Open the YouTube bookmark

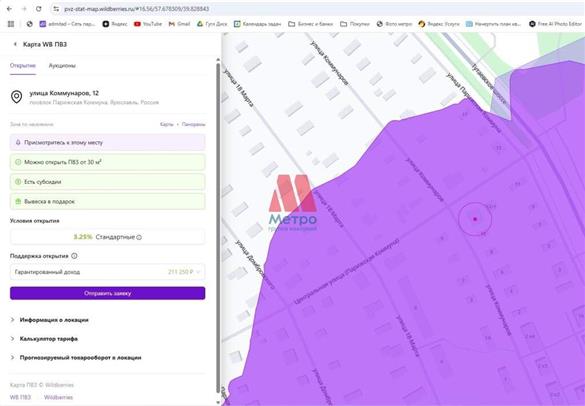point(148,24)
